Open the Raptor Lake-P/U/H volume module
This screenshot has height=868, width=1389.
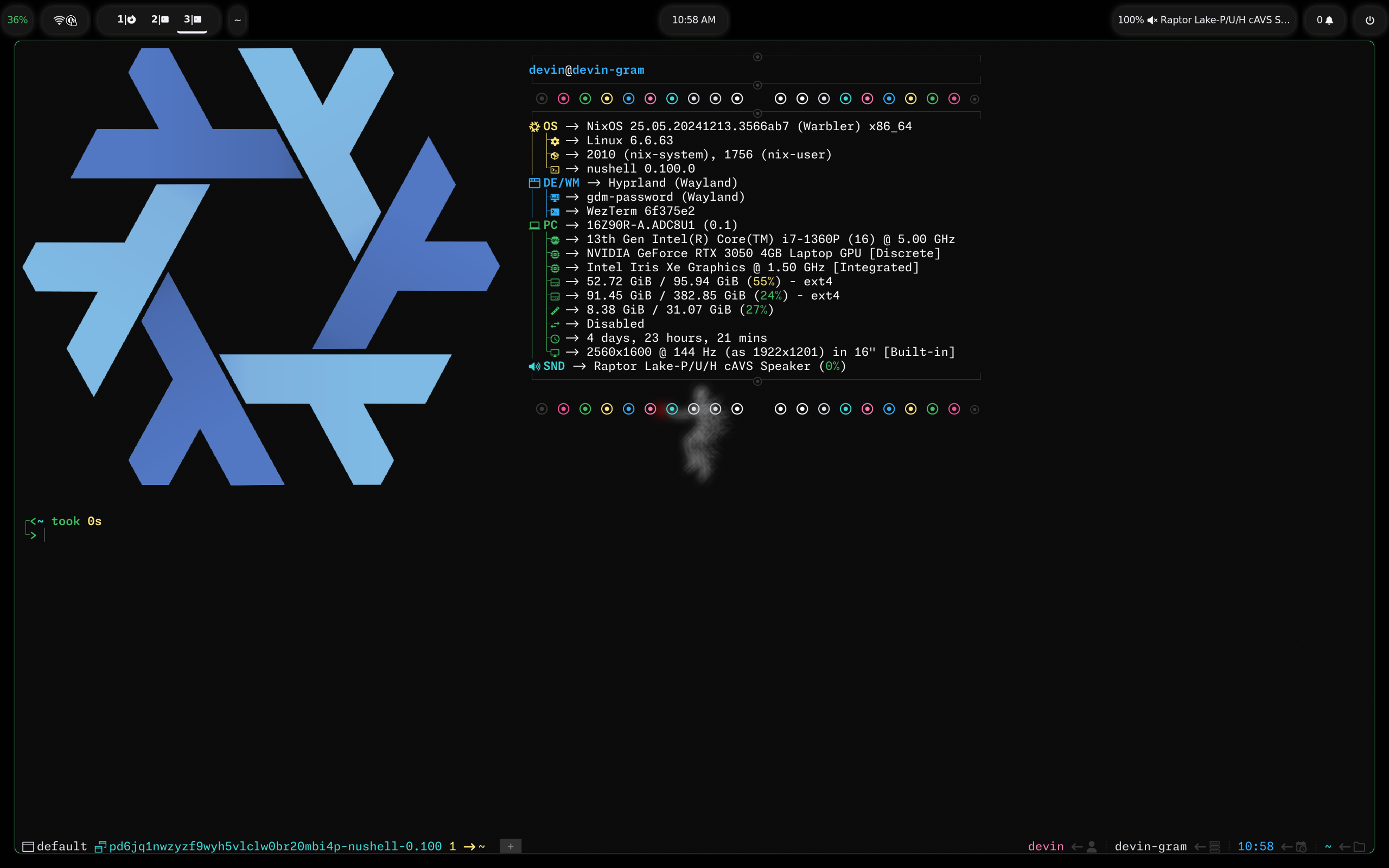click(1203, 20)
